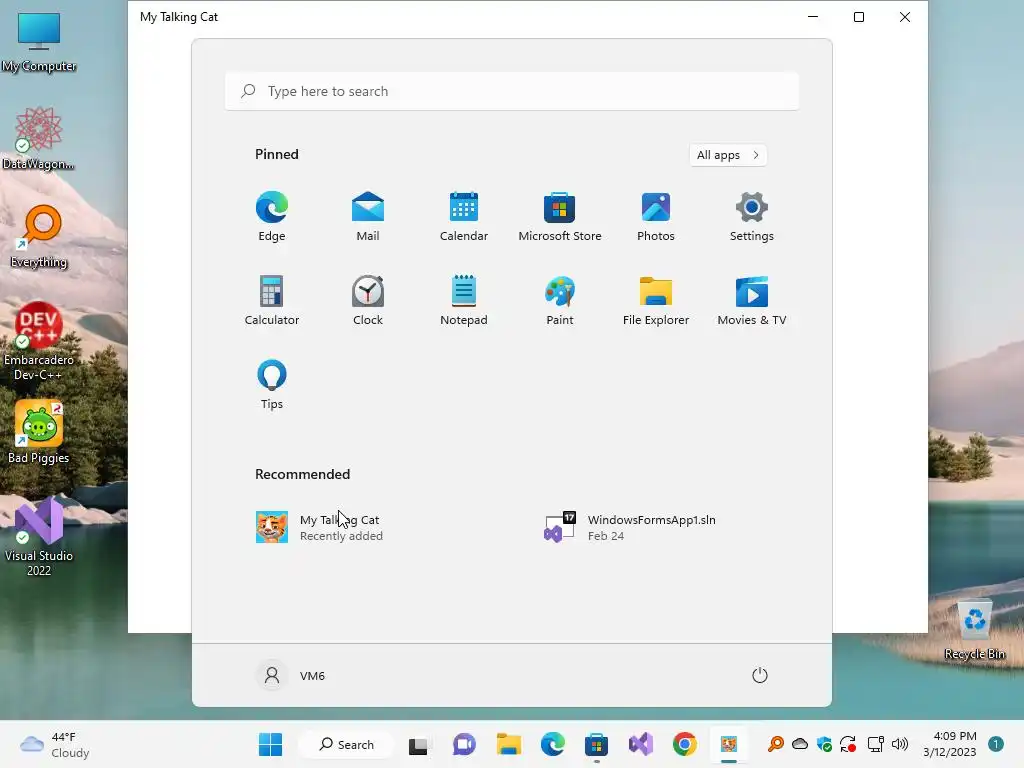
Task: Launch the Mail app
Action: (368, 217)
